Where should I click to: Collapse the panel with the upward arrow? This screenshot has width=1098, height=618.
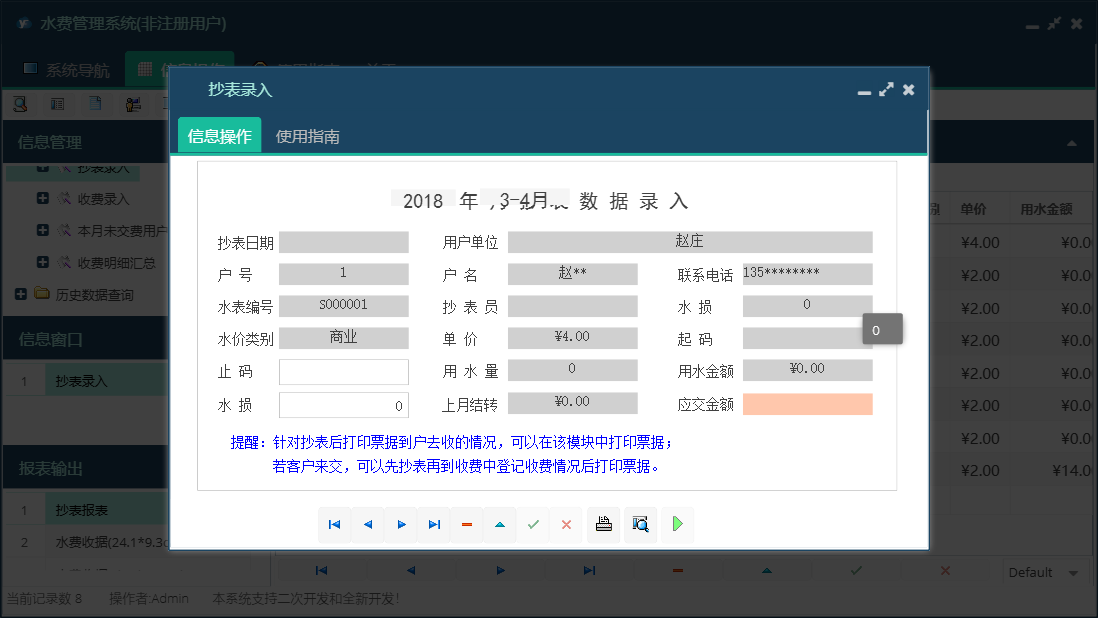tap(500, 524)
